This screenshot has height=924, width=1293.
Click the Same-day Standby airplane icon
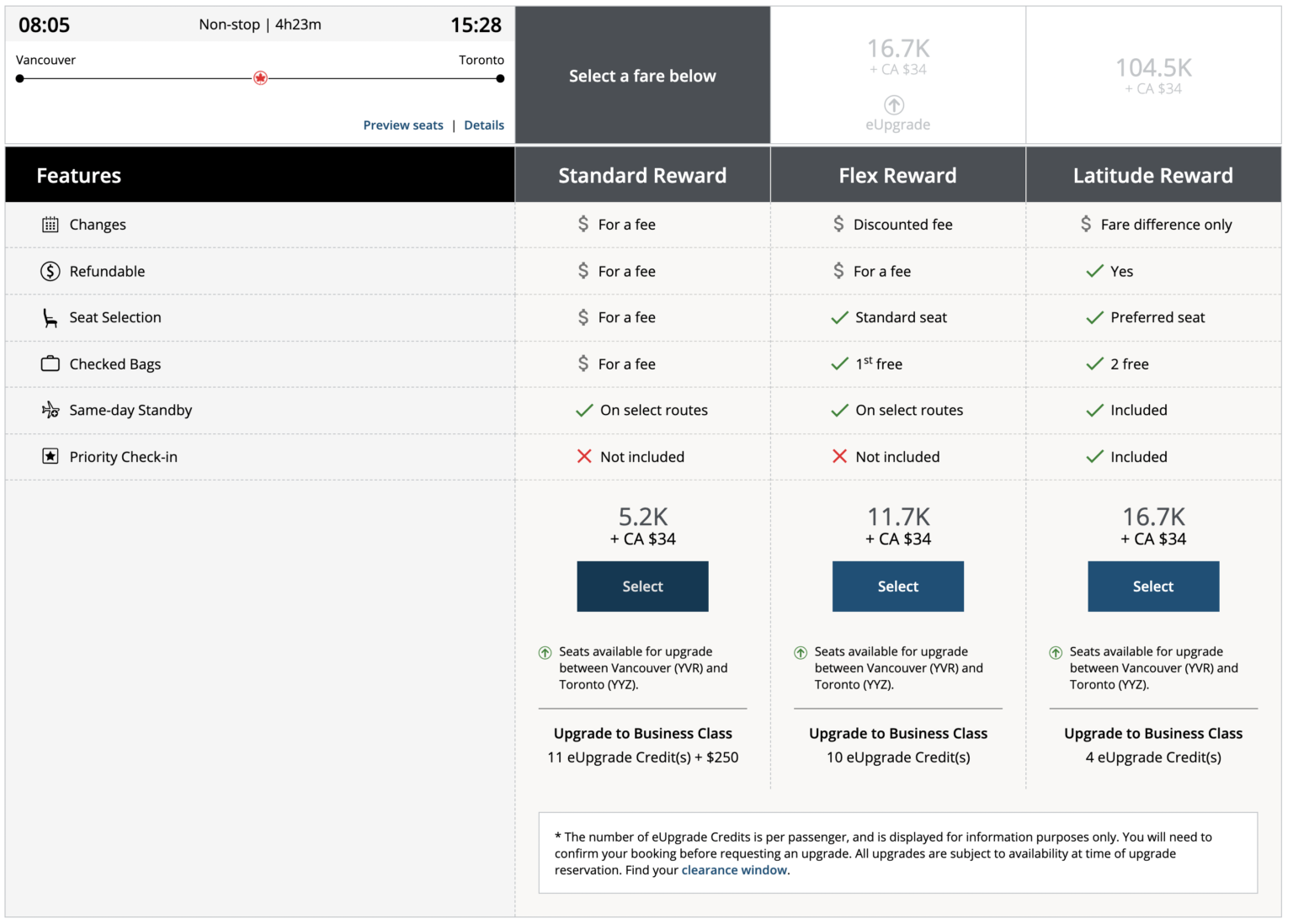50,410
